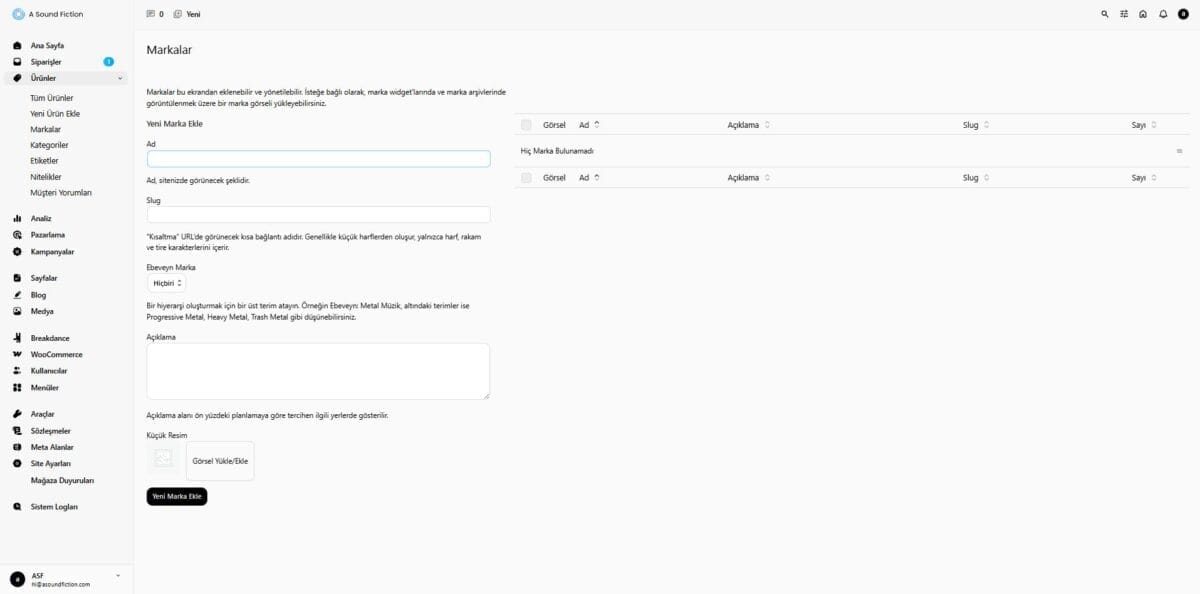Screen dimensions: 1200x594
Task: Go to Analiz in the sidebar
Action: point(41,218)
